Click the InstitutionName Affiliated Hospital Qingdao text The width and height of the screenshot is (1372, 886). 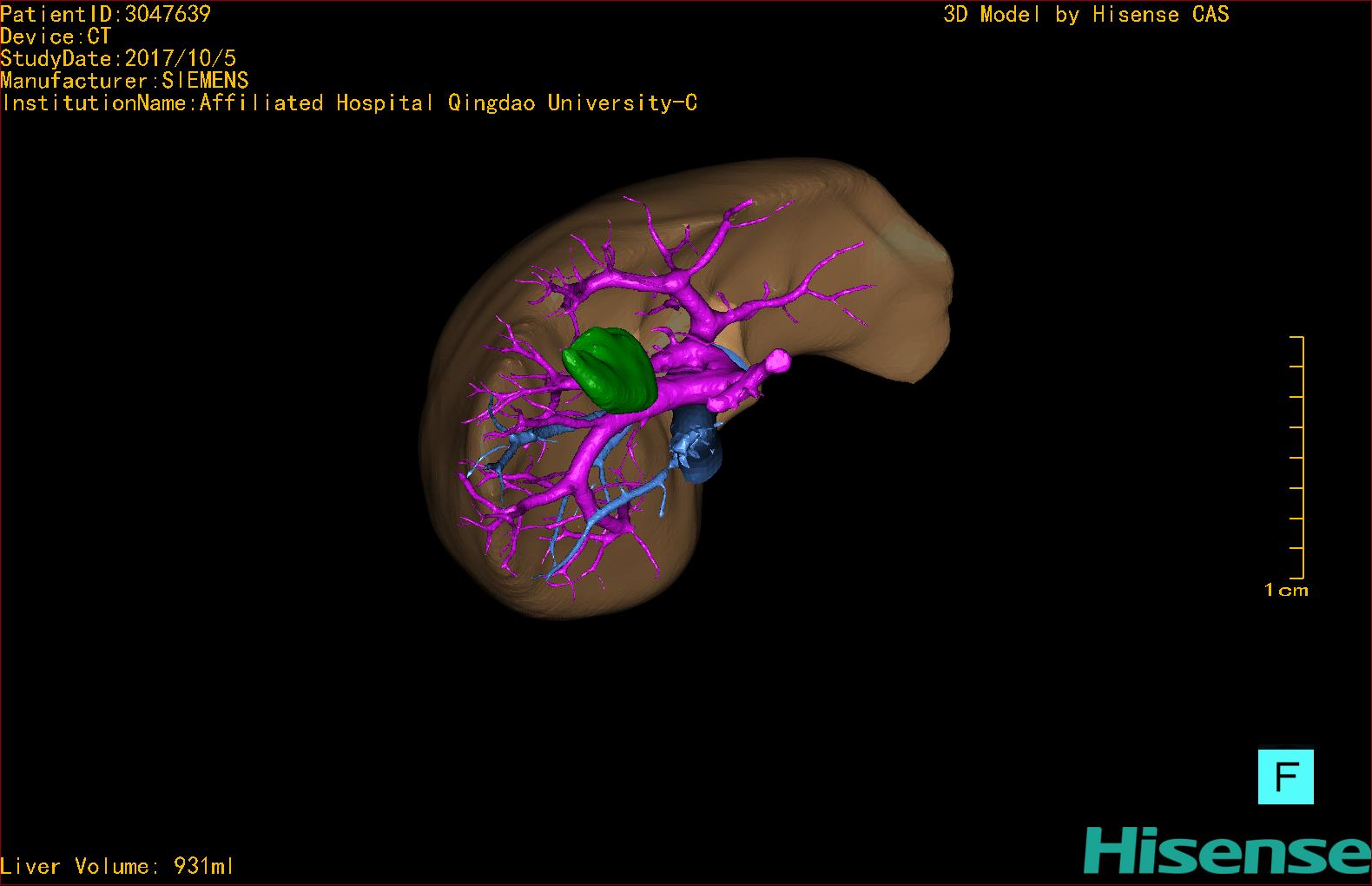click(x=350, y=103)
